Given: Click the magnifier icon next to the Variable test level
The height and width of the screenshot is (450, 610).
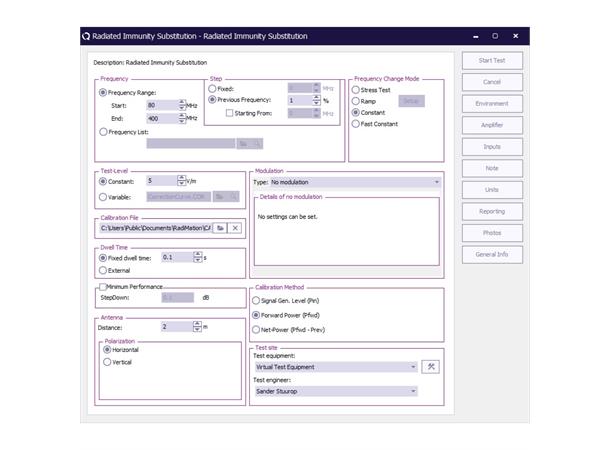Looking at the screenshot, I should (x=234, y=197).
